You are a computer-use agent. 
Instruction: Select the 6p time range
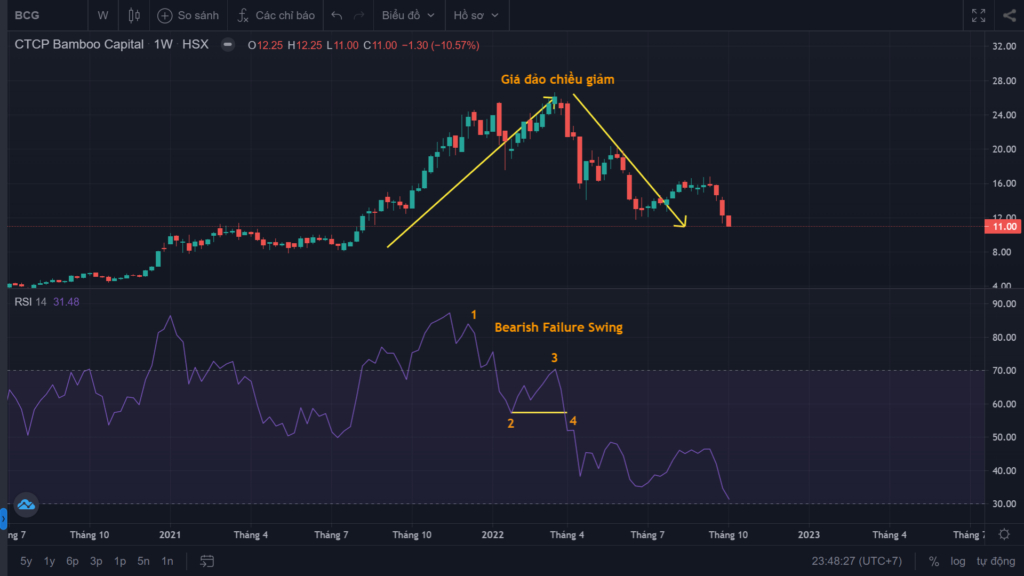[x=72, y=561]
